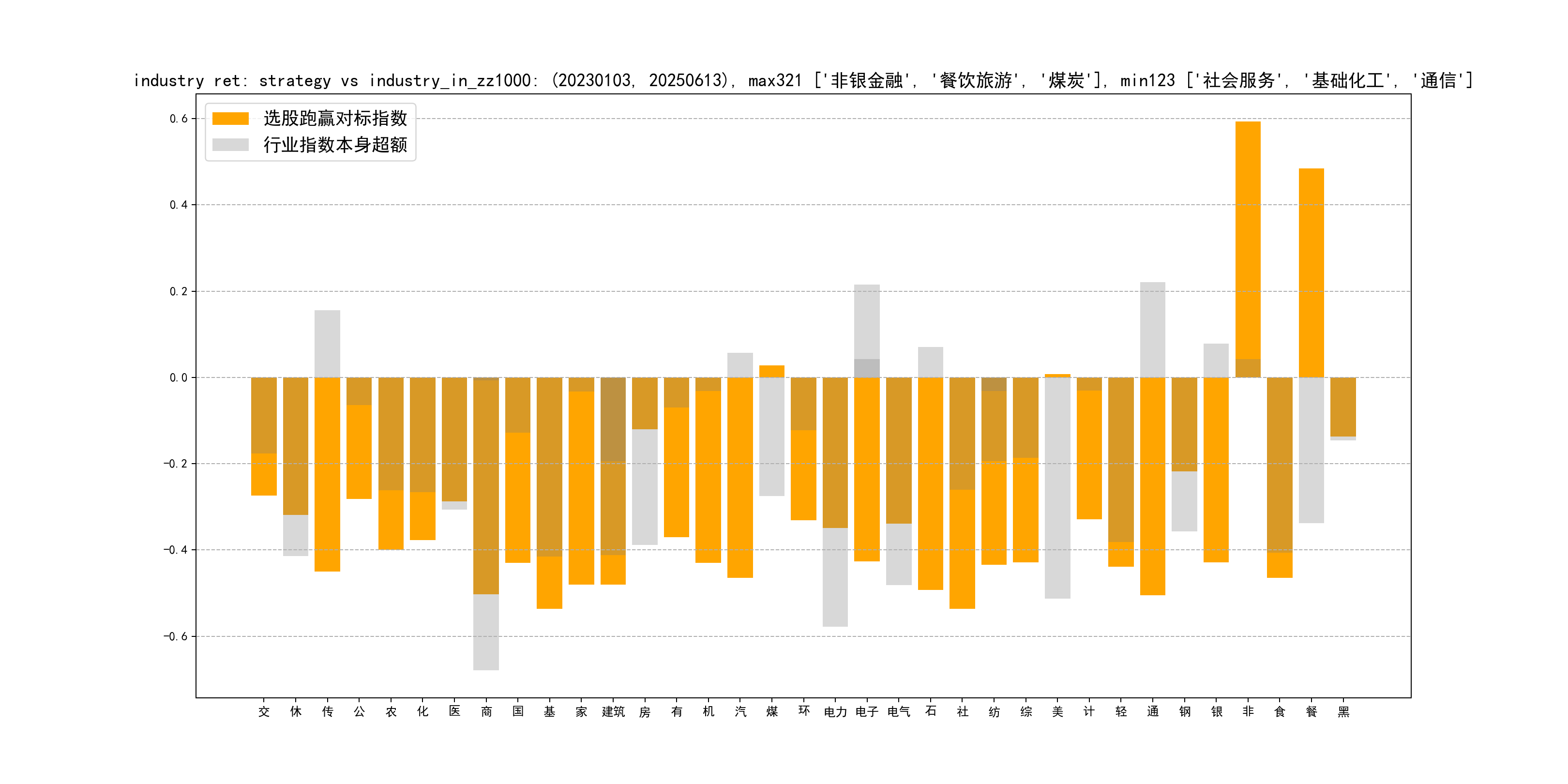Click legend label 行业指数本身超额
The width and height of the screenshot is (1568, 784).
(x=335, y=145)
